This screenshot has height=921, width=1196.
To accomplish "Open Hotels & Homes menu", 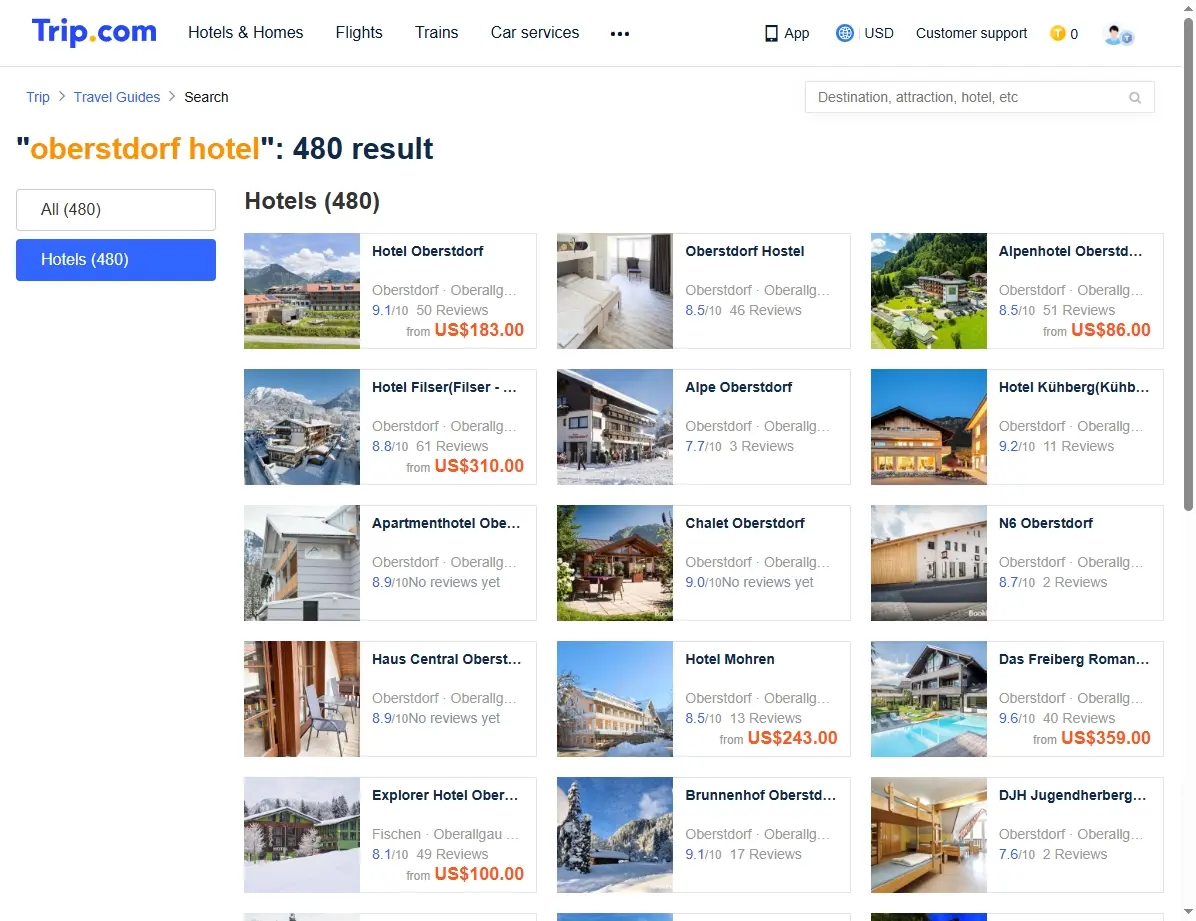I will (x=246, y=32).
